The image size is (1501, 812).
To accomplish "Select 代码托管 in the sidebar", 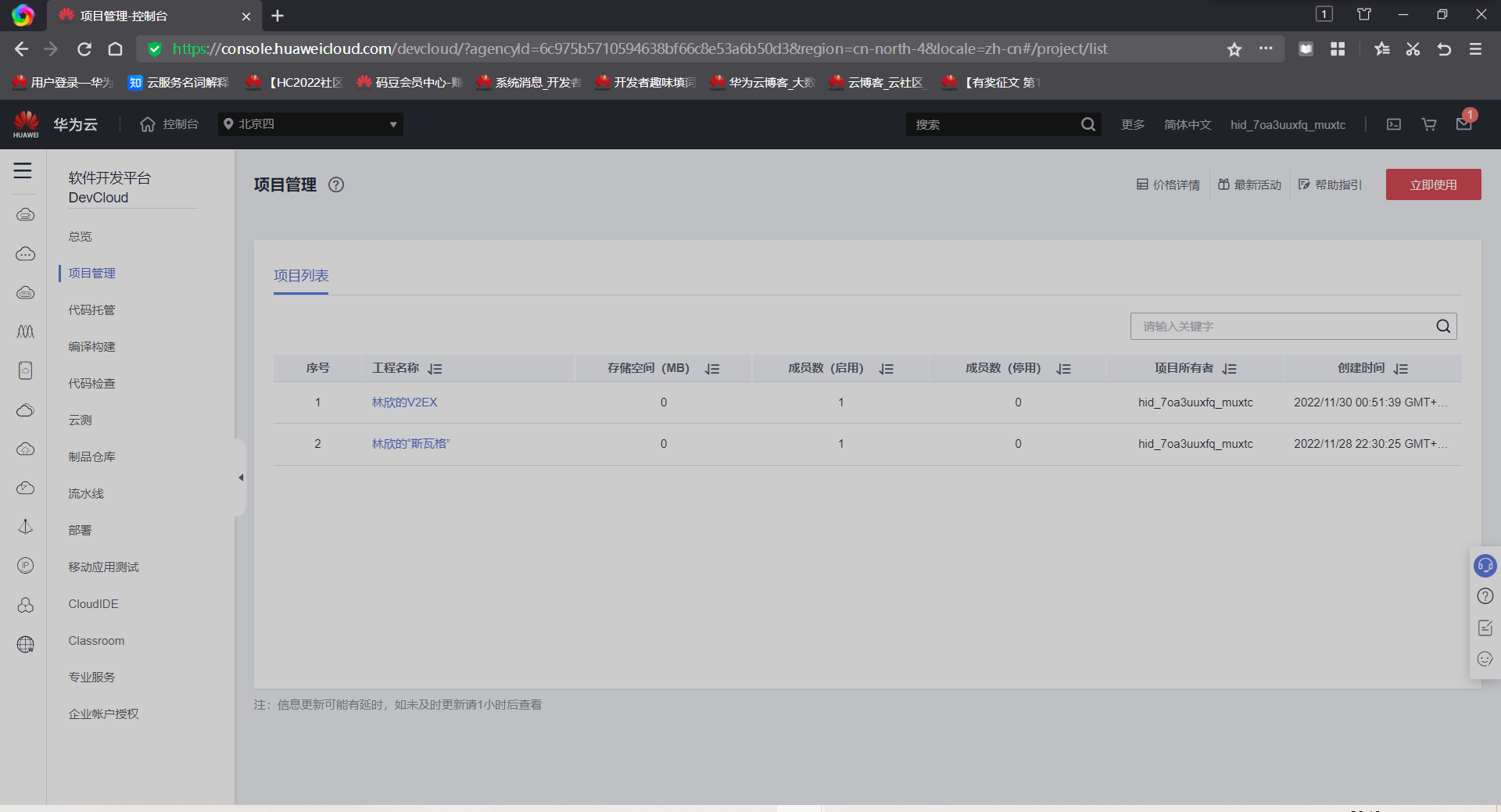I will point(91,309).
